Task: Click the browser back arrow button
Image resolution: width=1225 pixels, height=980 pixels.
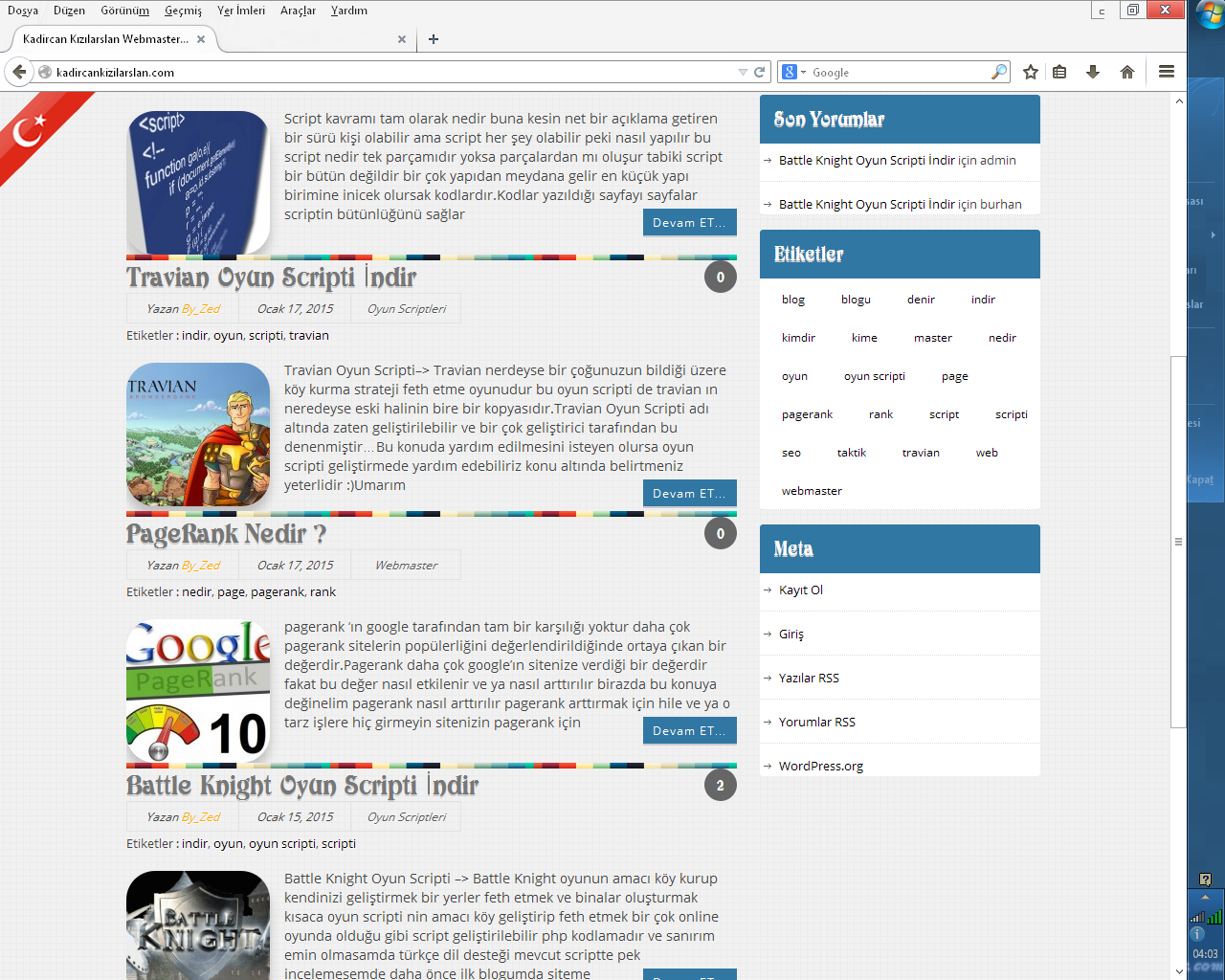Action: pos(19,72)
